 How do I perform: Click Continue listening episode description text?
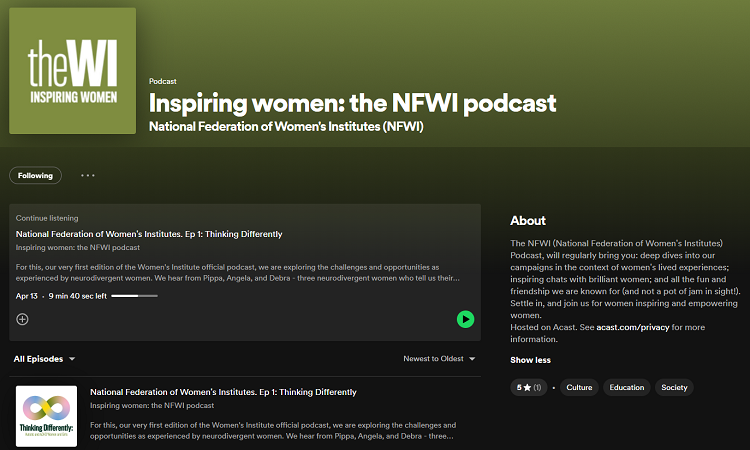tap(238, 273)
